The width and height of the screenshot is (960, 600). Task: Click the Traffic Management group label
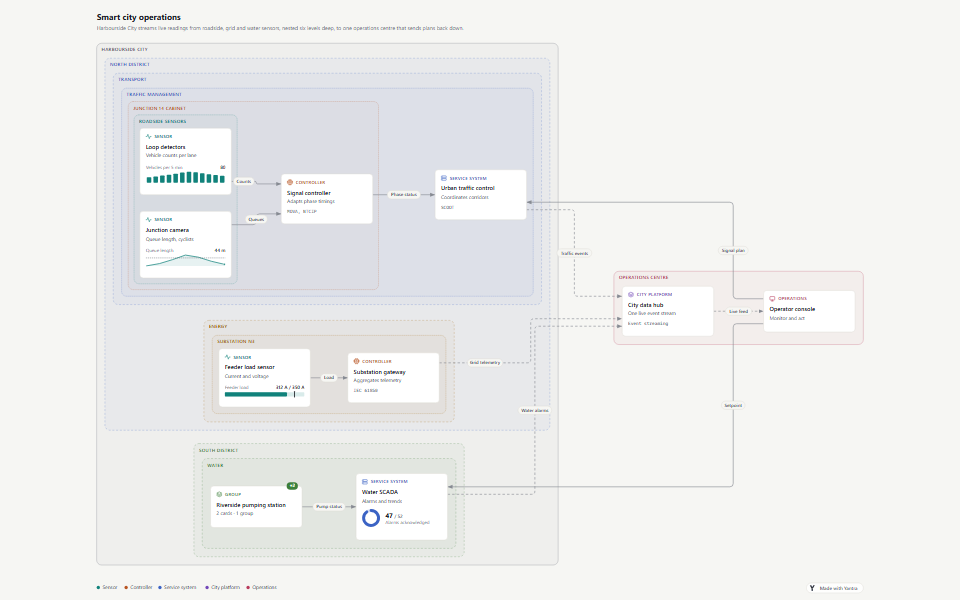coord(154,94)
